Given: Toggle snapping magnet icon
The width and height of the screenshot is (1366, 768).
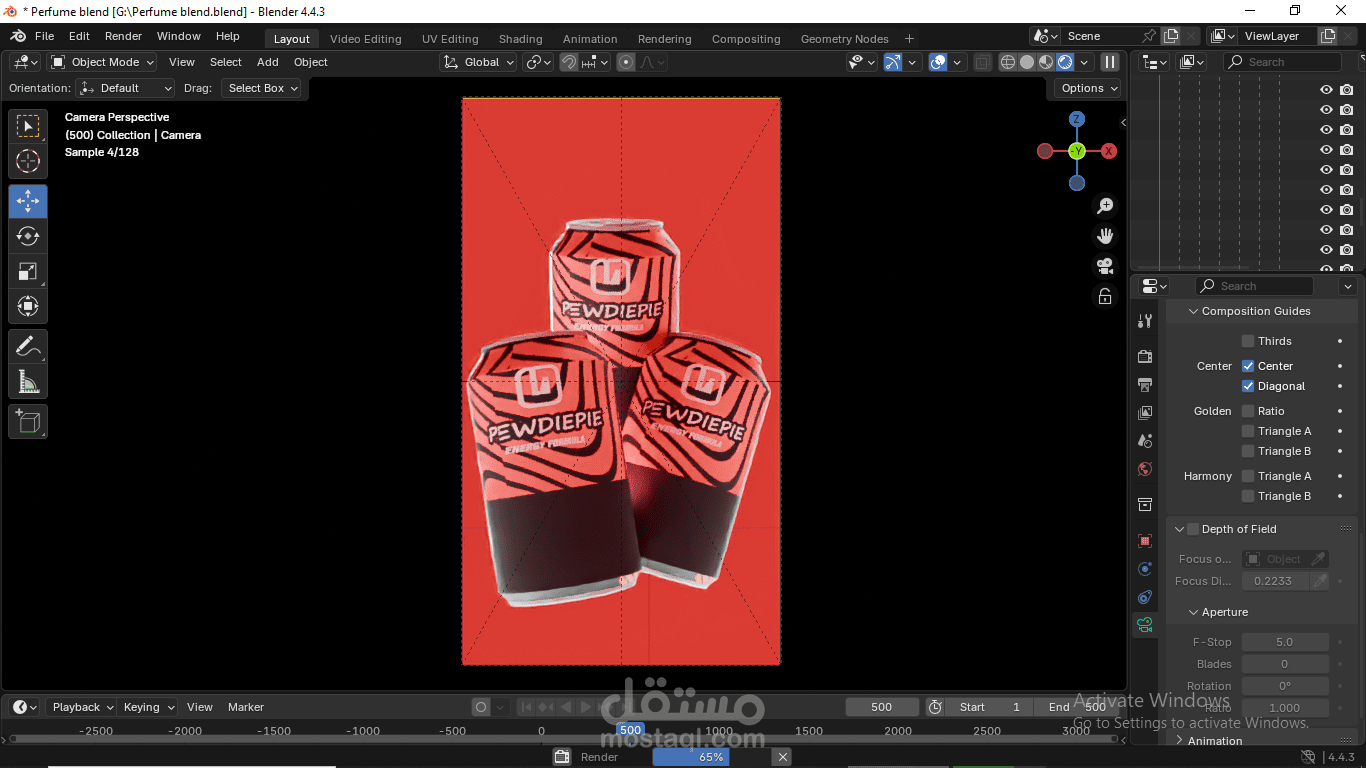Looking at the screenshot, I should (569, 62).
